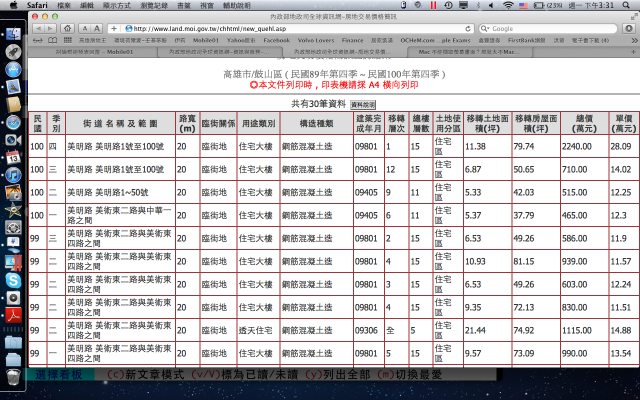Open the OCHeM.com Exams bookmark
The height and width of the screenshot is (400, 640).
click(x=435, y=40)
